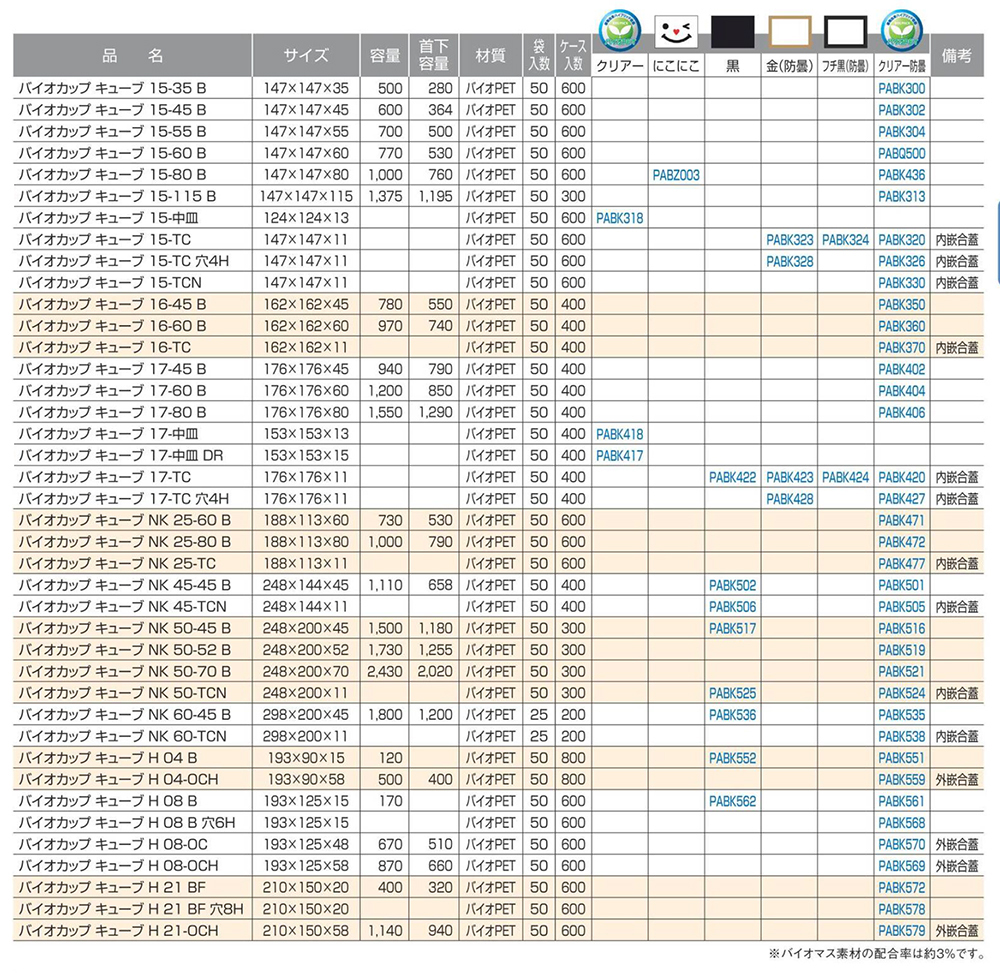Open product code PABK424
This screenshot has width=1000, height=973.
click(x=846, y=478)
